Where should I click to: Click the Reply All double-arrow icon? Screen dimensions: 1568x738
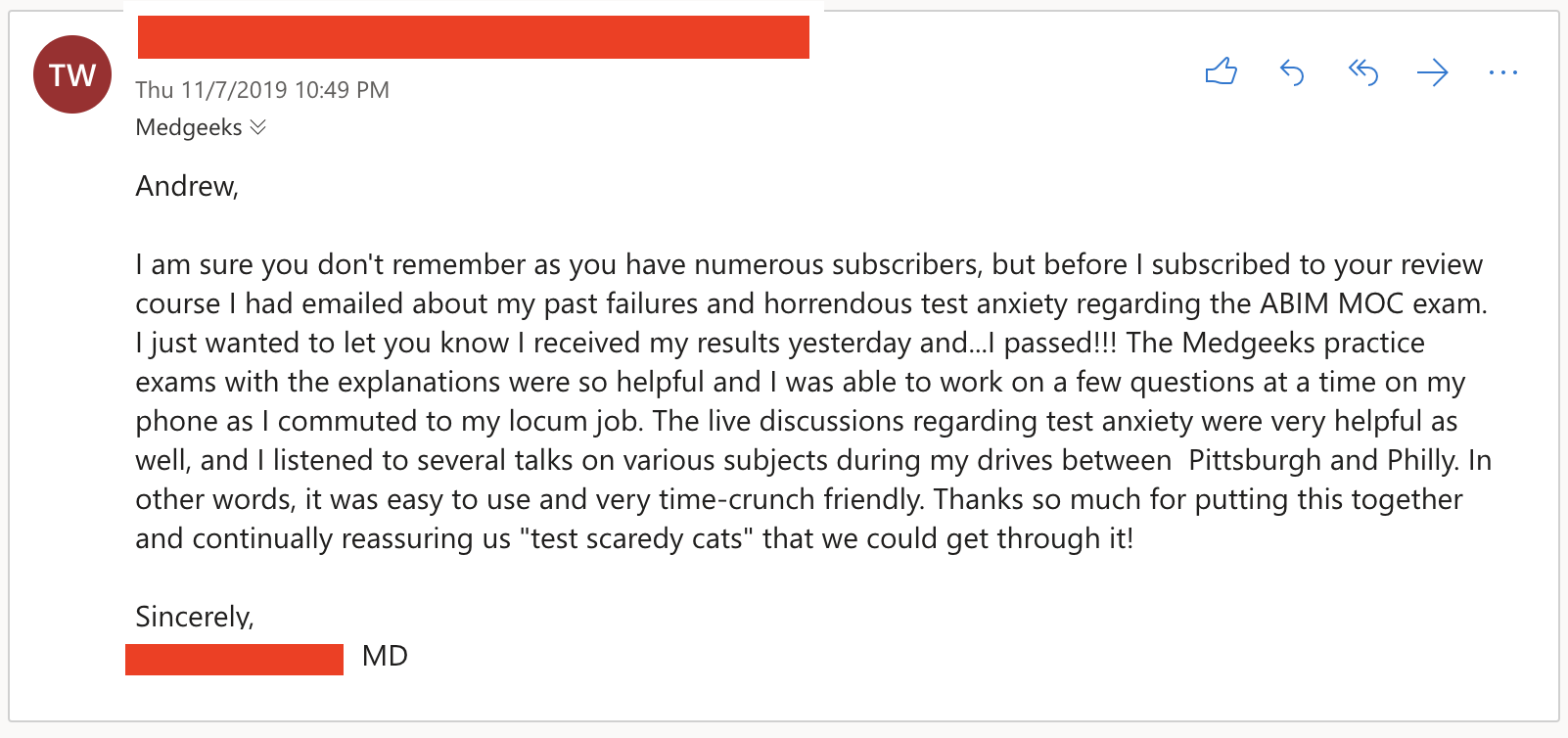[1363, 72]
